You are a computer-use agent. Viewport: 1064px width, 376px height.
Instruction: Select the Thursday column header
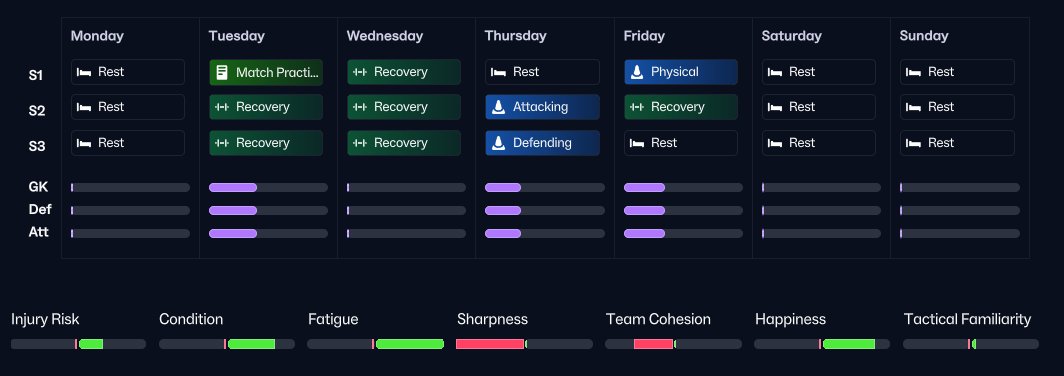pyautogui.click(x=516, y=36)
